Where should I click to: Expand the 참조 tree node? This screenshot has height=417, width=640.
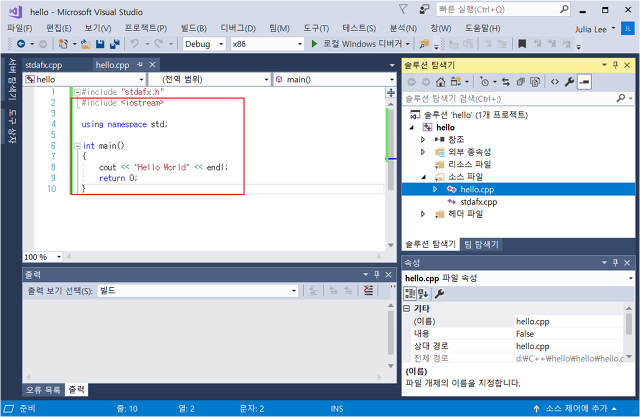coord(423,140)
